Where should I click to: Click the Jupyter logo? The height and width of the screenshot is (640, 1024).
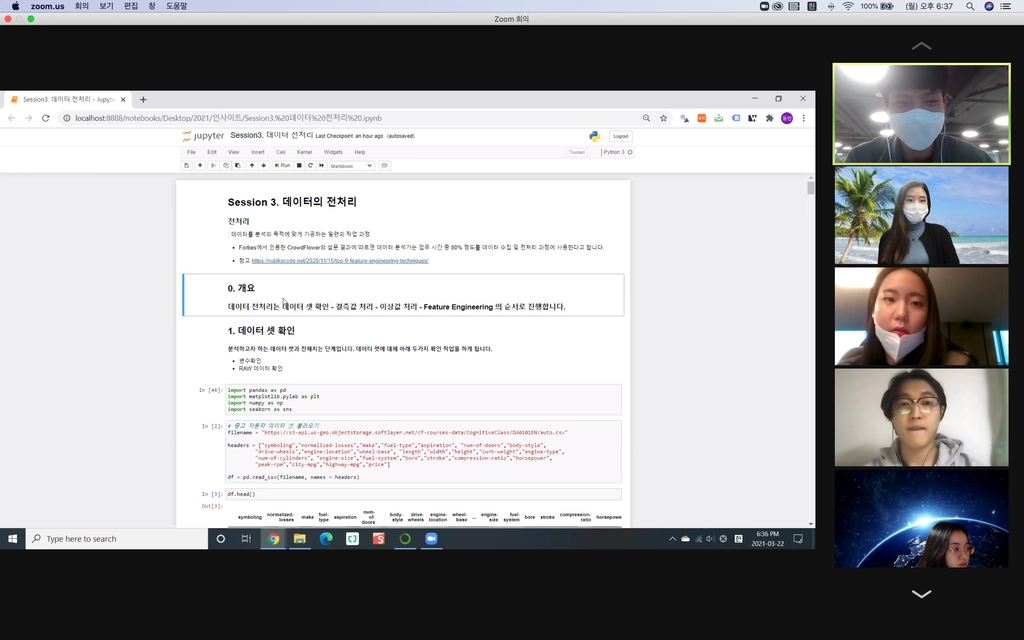click(x=203, y=136)
